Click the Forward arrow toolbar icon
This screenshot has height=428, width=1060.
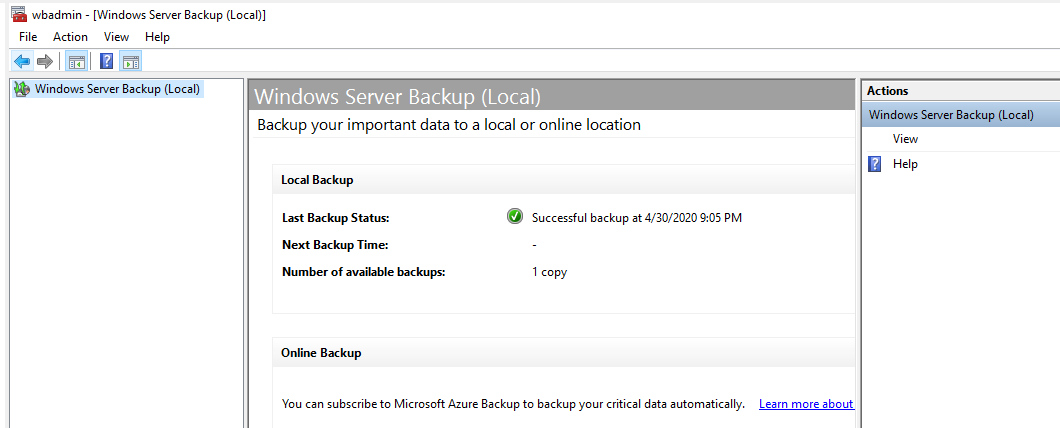[45, 62]
